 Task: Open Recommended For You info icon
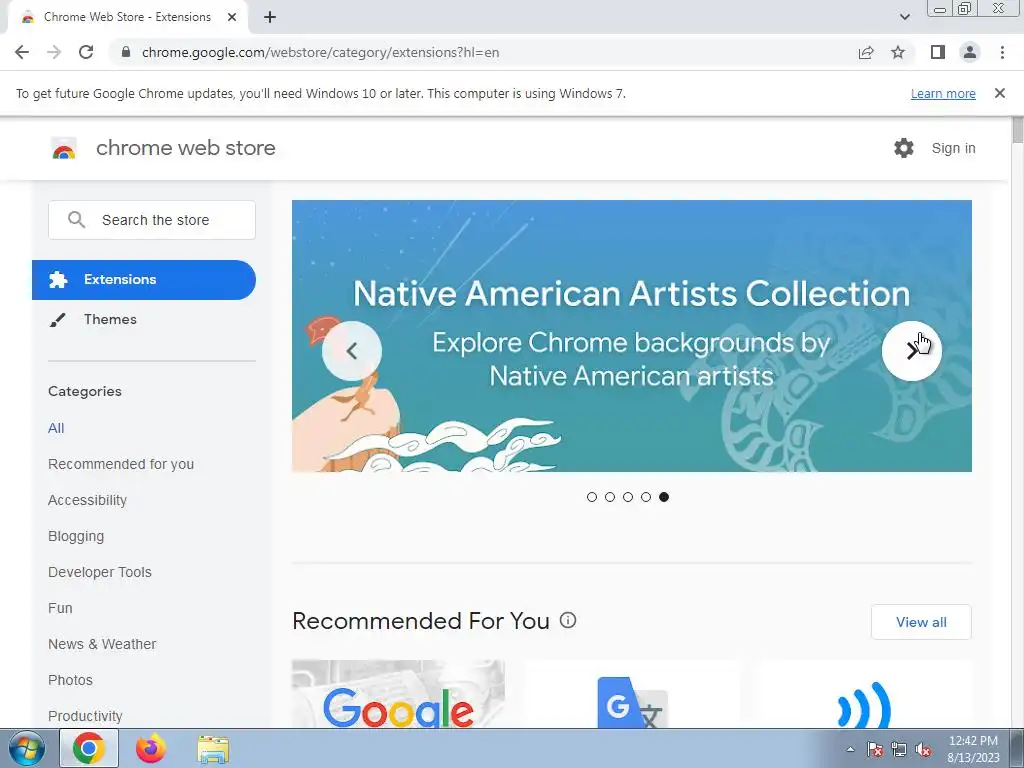[x=568, y=620]
